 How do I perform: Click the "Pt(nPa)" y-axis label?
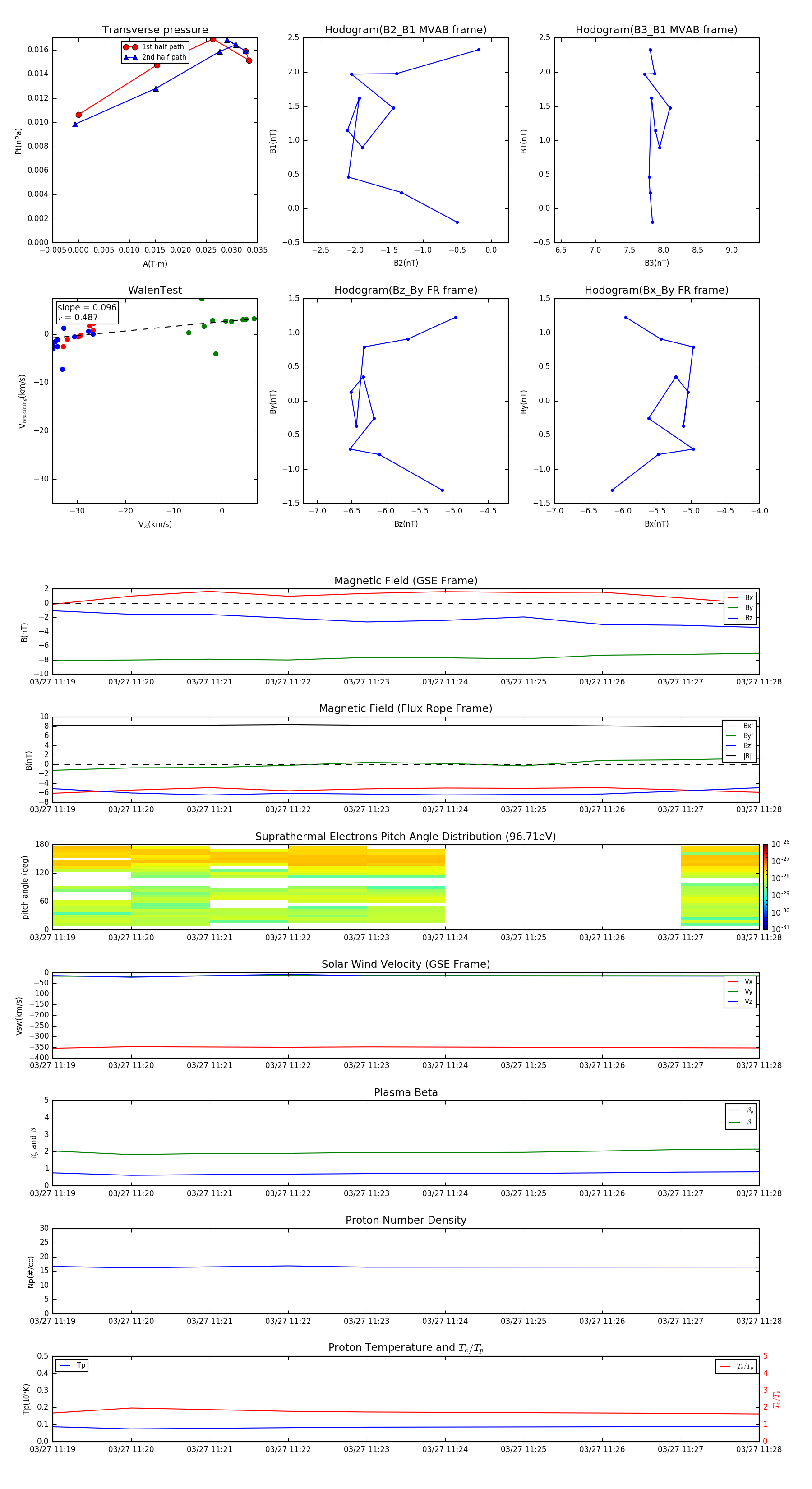(18, 141)
